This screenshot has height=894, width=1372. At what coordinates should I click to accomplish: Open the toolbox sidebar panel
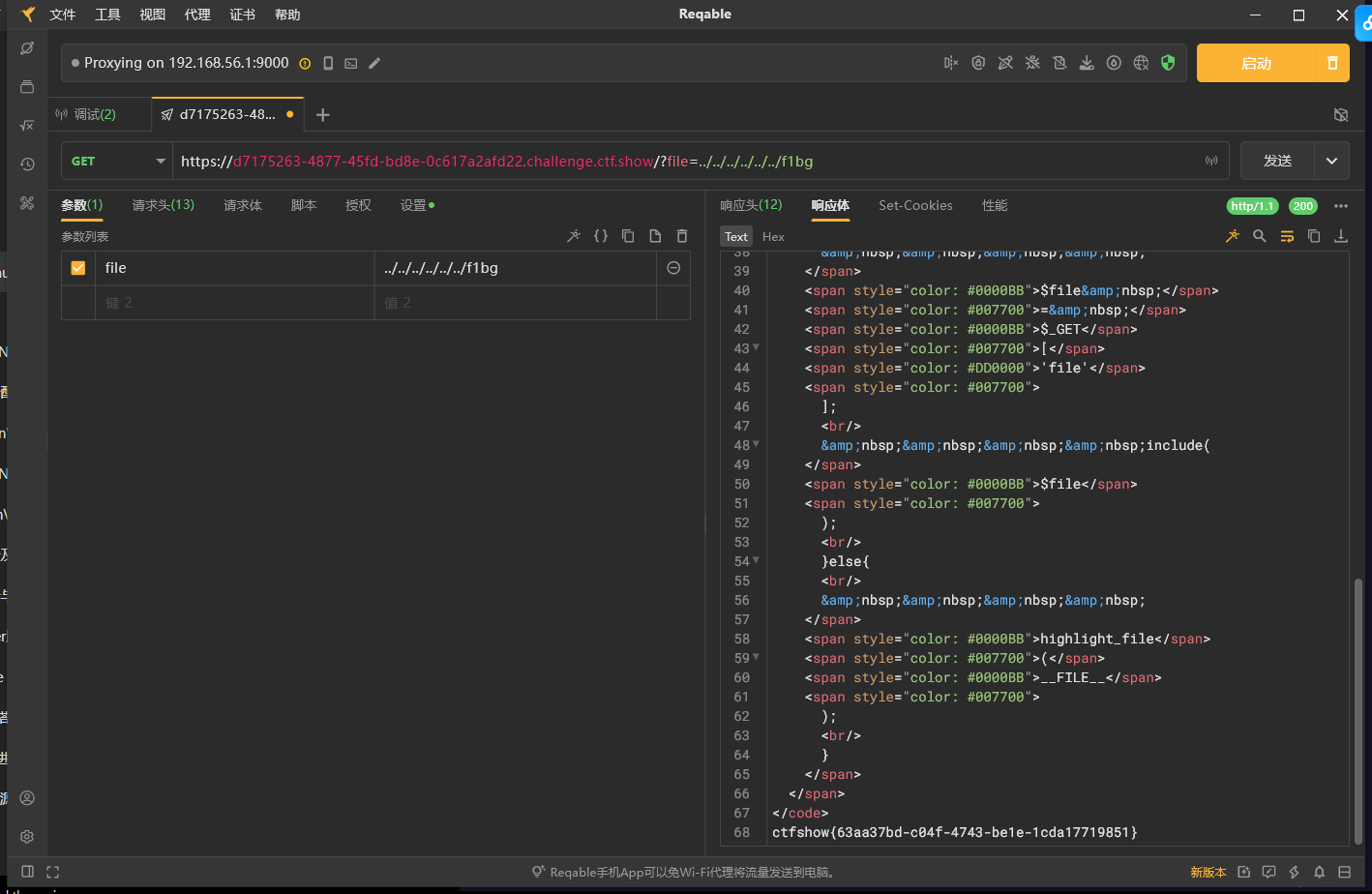click(27, 203)
